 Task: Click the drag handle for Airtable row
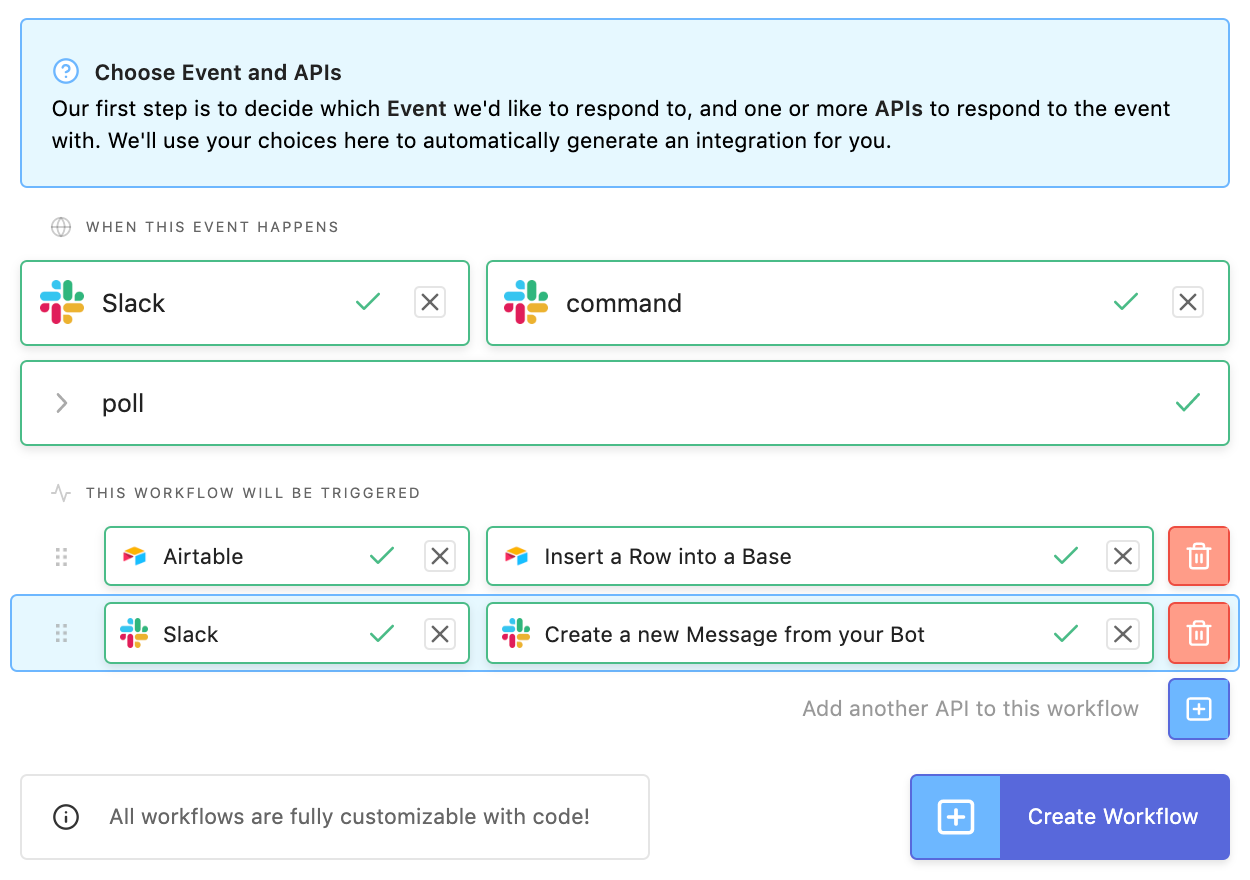[x=61, y=556]
